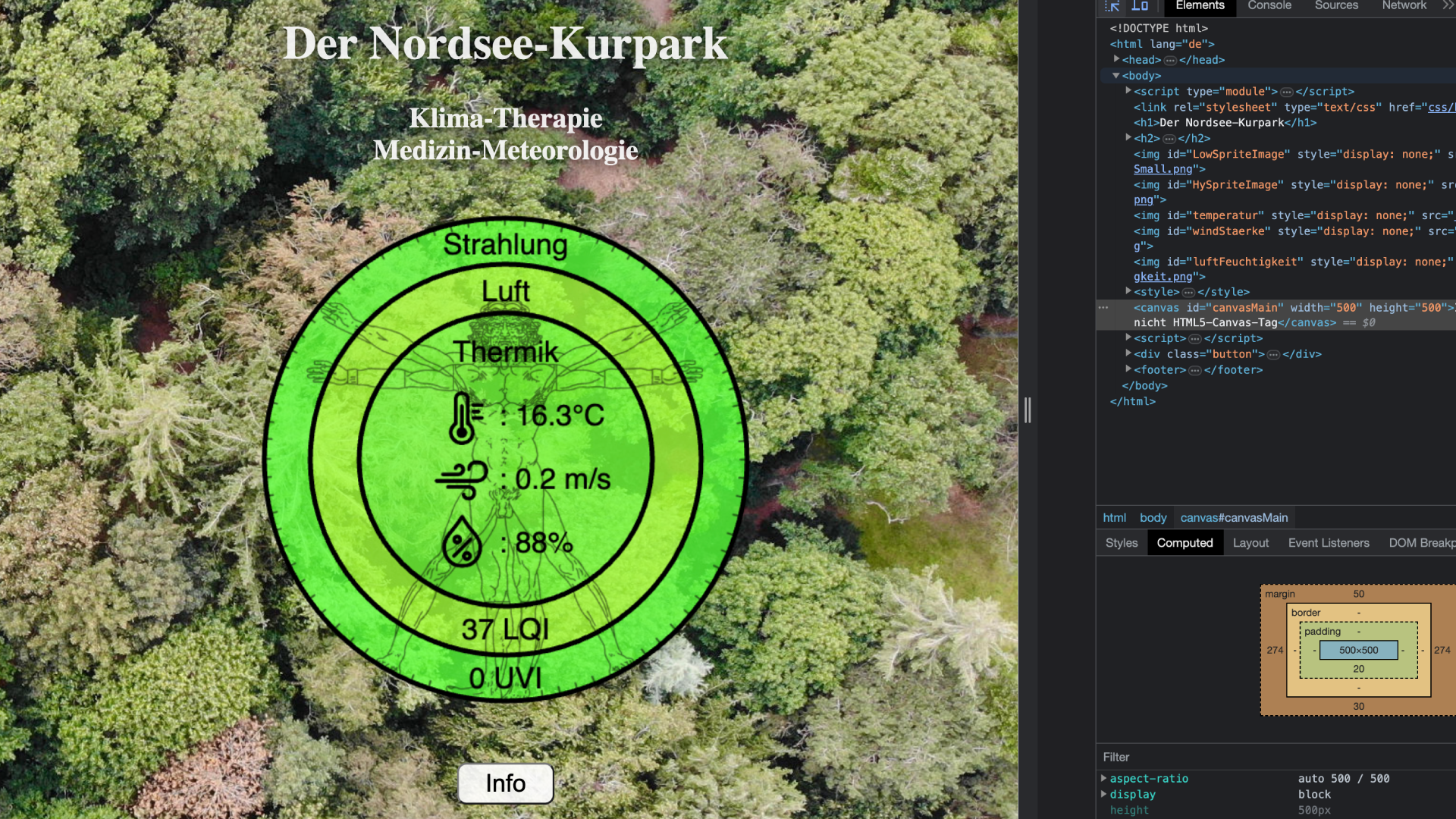Image resolution: width=1456 pixels, height=819 pixels.
Task: Expand the display computed property
Action: [x=1104, y=794]
